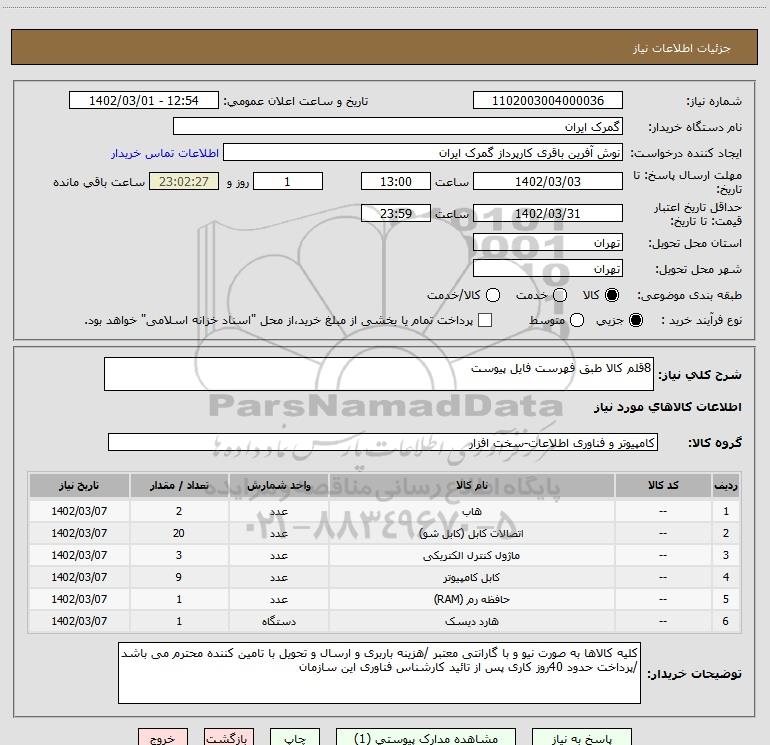Click the پاسخ به نیاز button
The width and height of the screenshot is (770, 745).
pos(581,738)
